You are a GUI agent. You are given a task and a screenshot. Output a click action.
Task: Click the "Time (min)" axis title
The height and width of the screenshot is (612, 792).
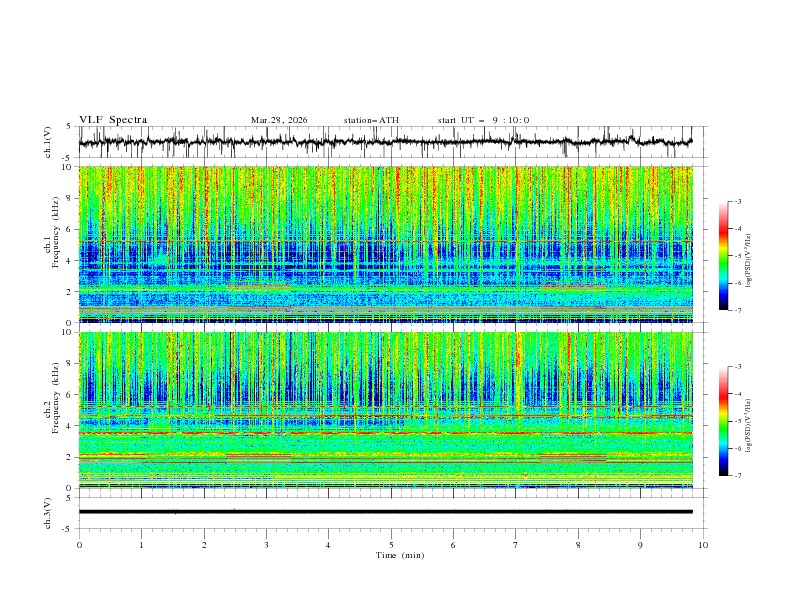(x=400, y=555)
